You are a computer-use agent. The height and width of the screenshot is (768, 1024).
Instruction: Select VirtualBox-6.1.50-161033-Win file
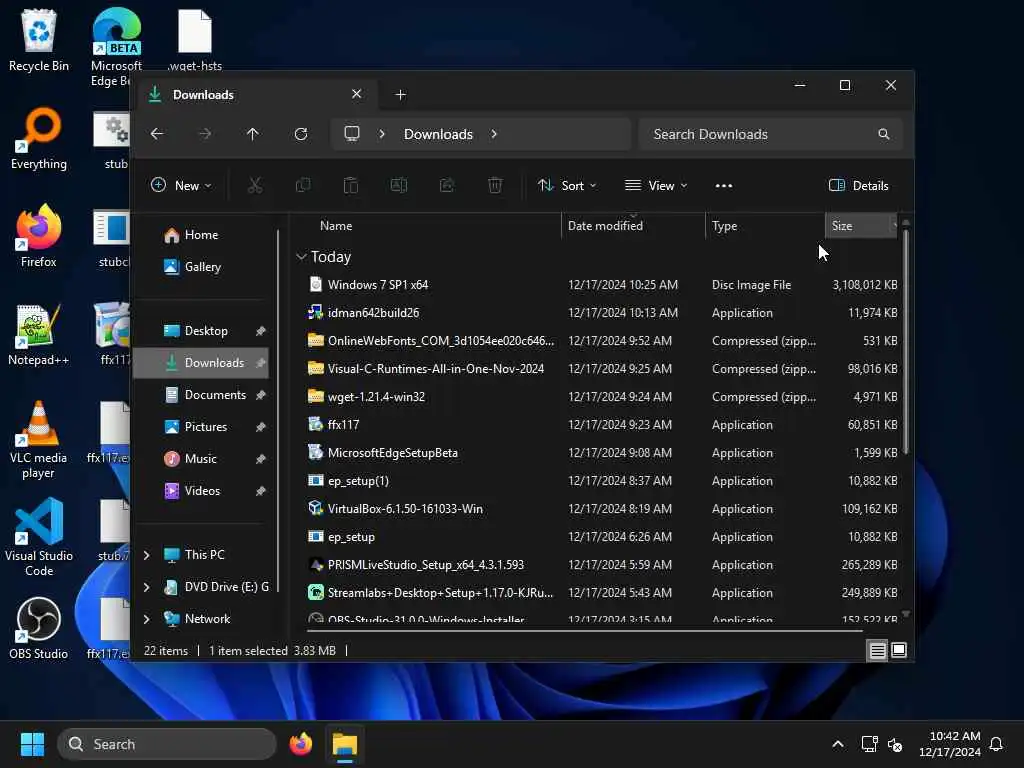pos(601,509)
